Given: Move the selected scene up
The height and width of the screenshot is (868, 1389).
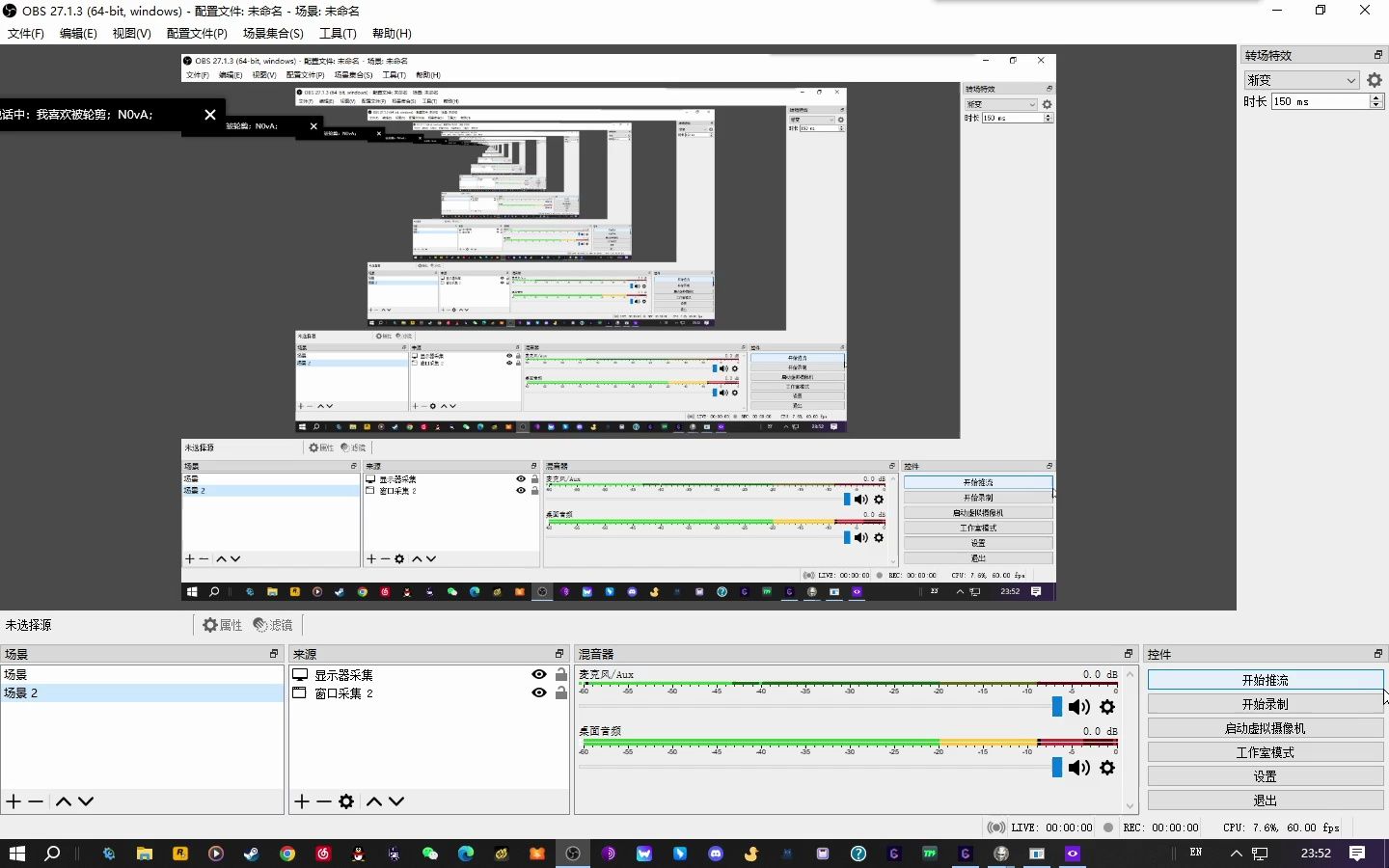Looking at the screenshot, I should tap(64, 801).
